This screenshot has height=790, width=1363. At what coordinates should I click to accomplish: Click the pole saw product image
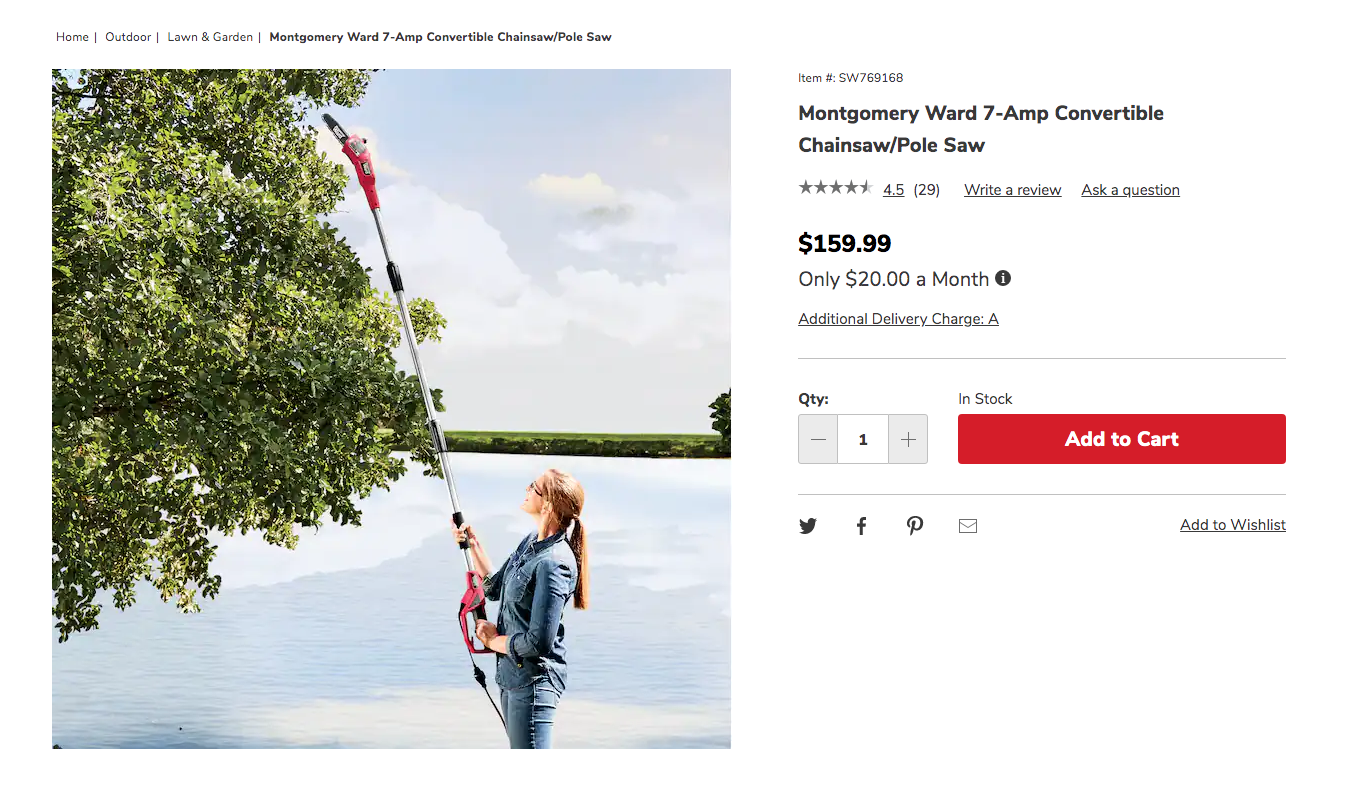point(391,408)
